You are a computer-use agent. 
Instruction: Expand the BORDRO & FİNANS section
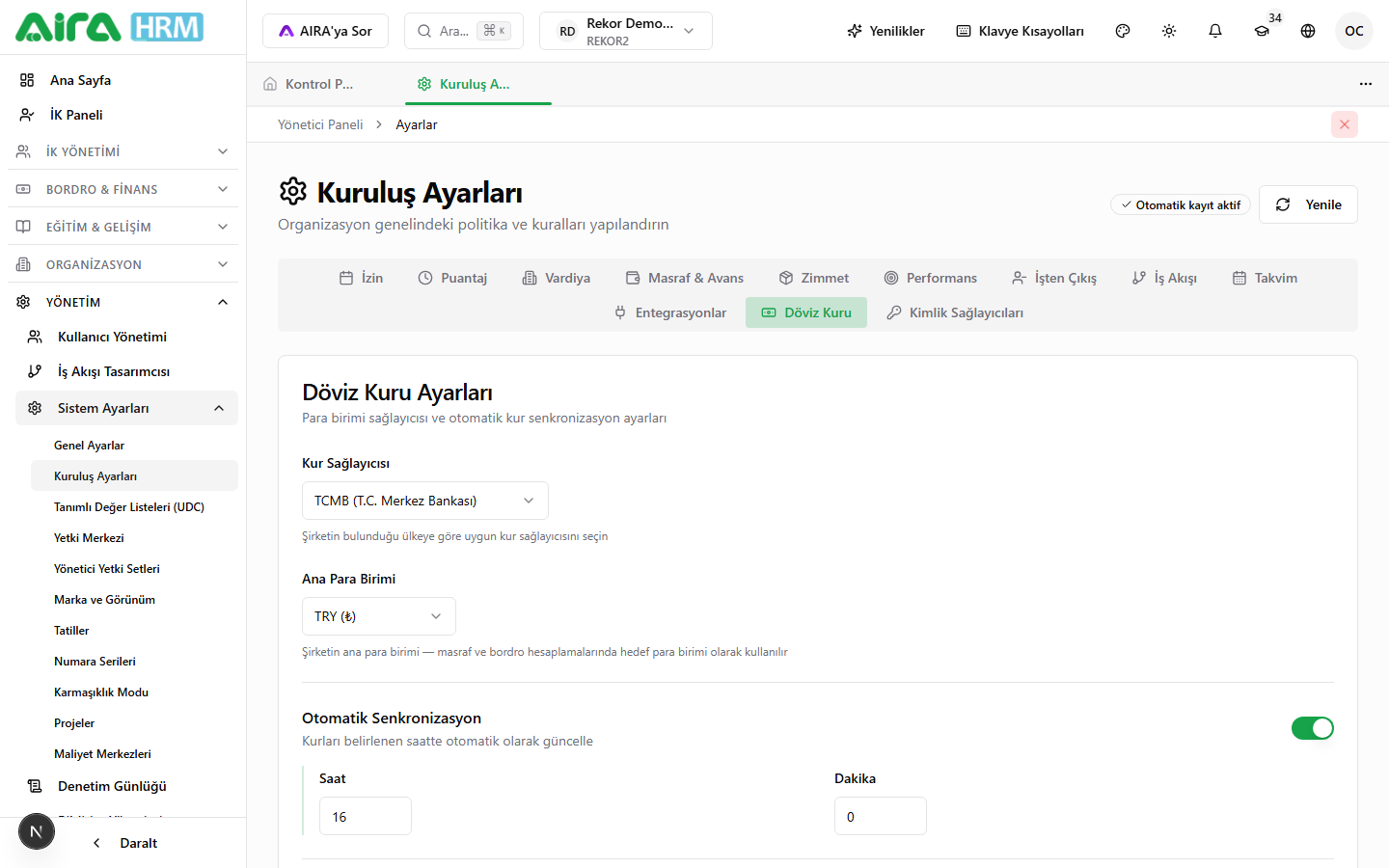tap(123, 189)
